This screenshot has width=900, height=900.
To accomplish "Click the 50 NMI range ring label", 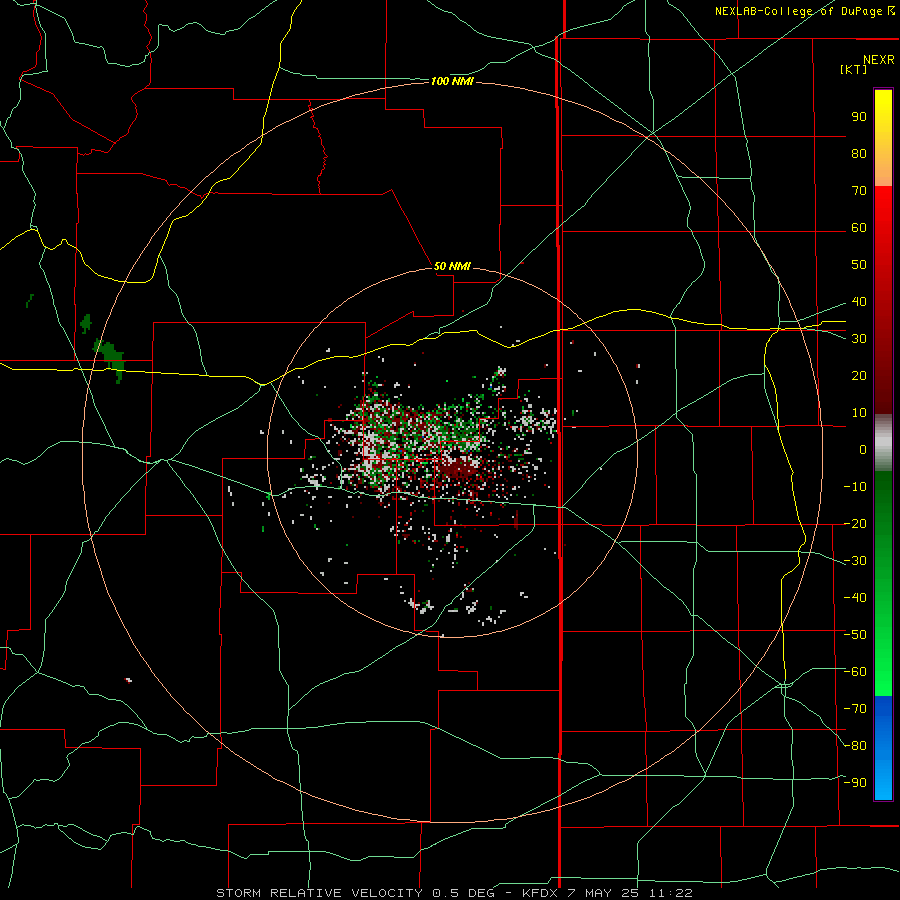I will click(x=452, y=266).
